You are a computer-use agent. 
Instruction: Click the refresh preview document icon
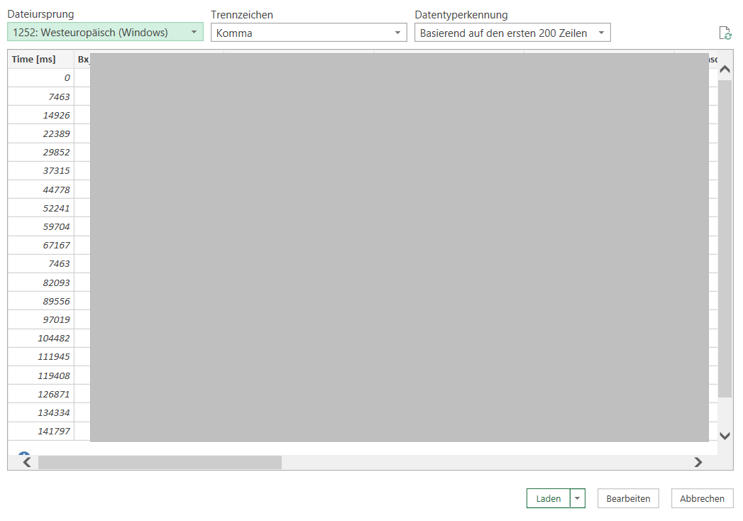click(x=725, y=33)
